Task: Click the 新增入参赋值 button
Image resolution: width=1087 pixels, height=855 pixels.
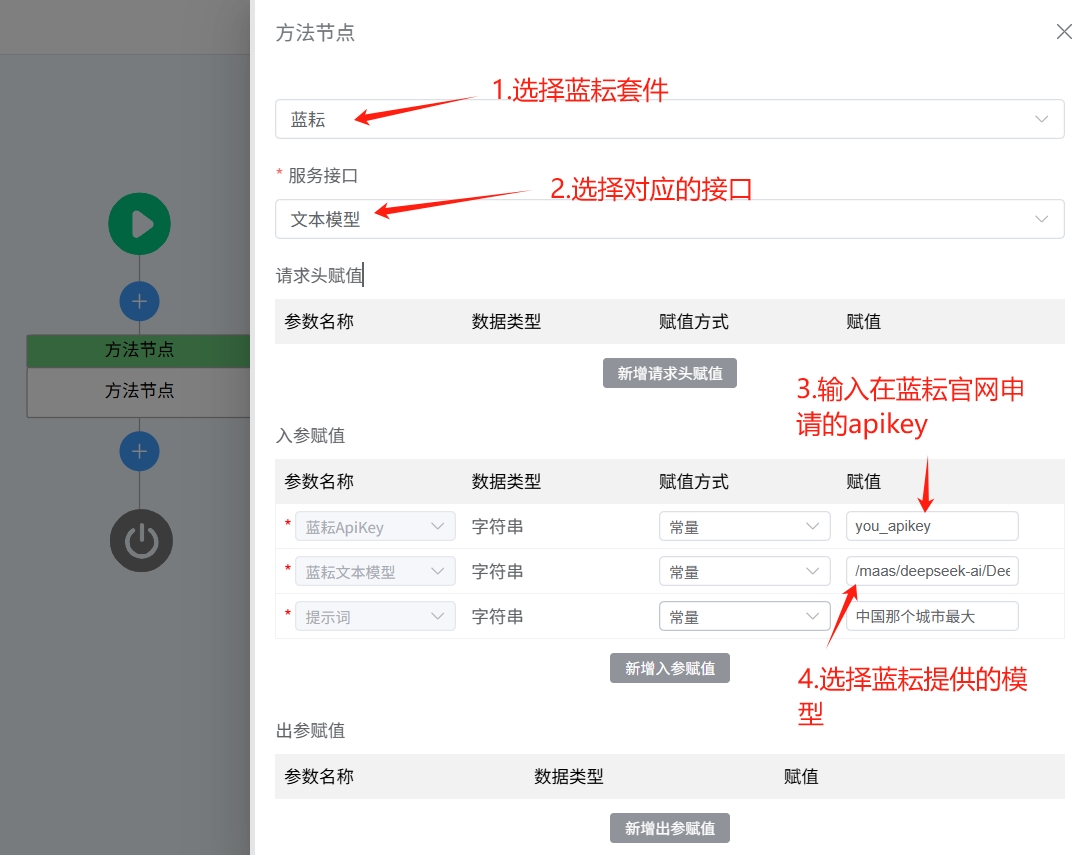Action: [669, 668]
